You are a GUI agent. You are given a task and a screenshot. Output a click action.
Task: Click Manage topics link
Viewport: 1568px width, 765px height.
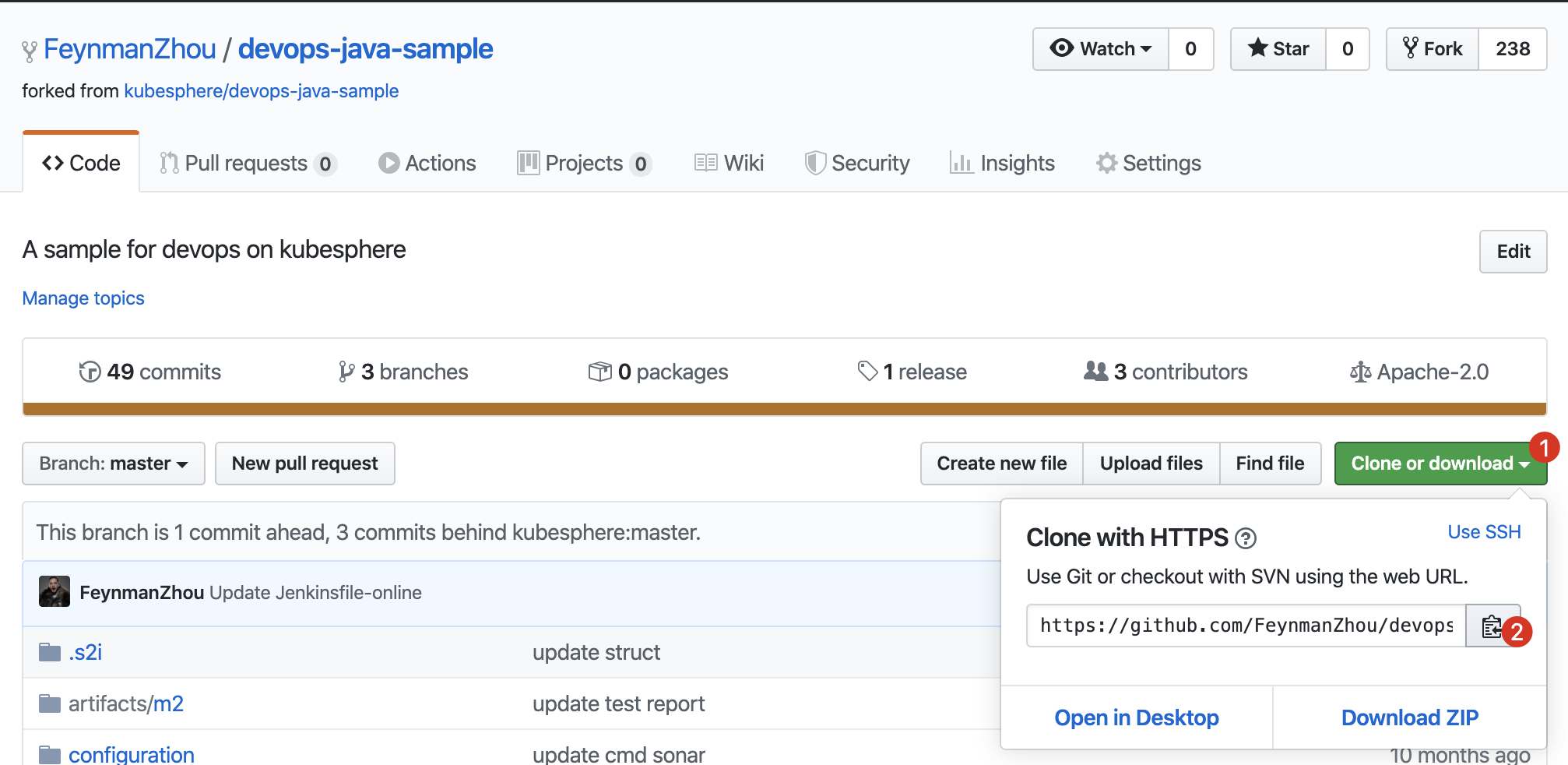click(x=83, y=298)
